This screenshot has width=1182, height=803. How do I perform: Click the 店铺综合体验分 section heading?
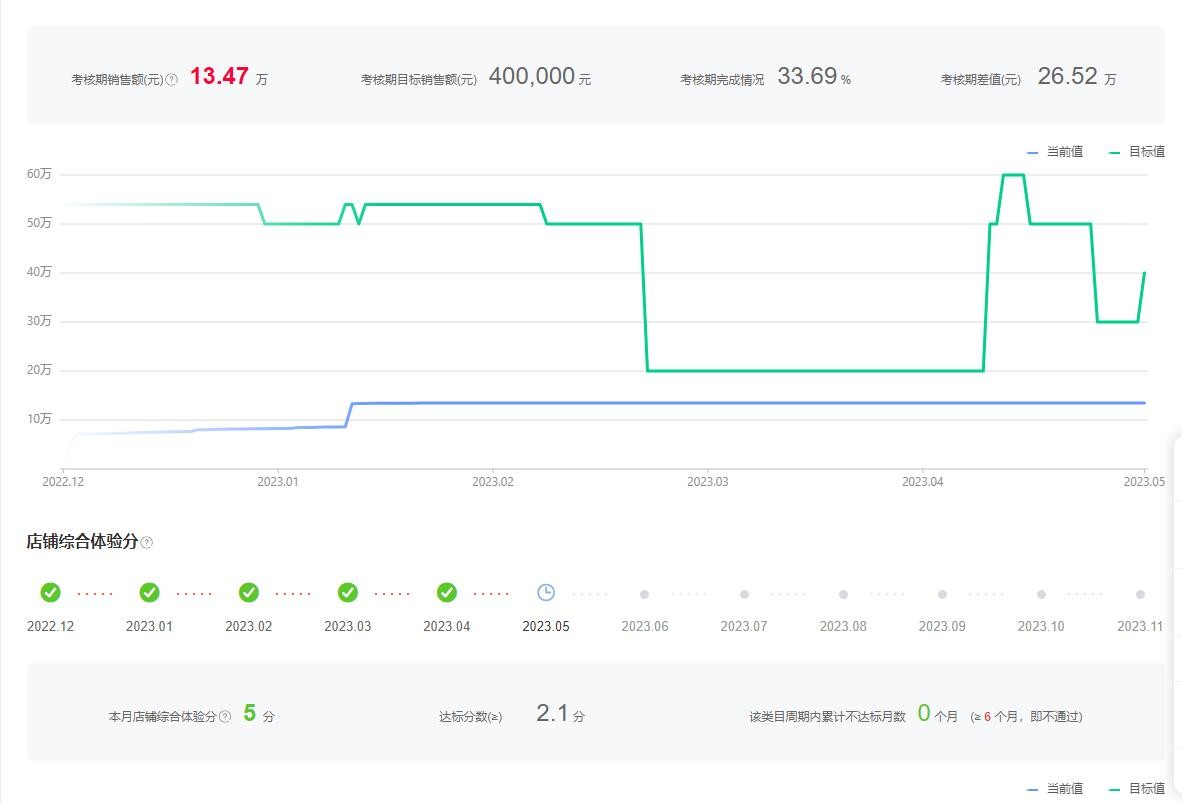[82, 541]
